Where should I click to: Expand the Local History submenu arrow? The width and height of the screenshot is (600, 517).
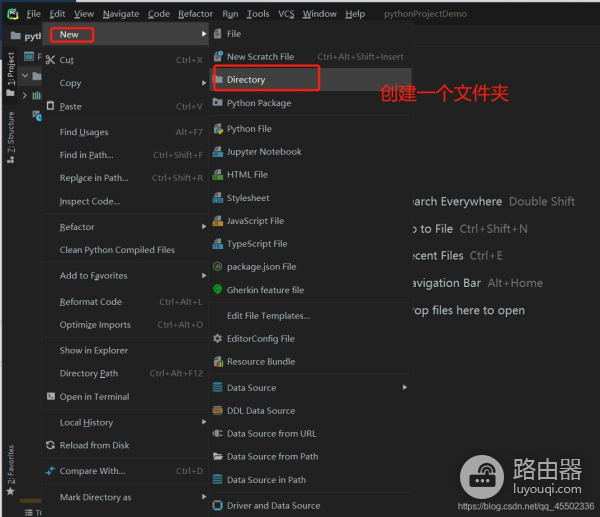[x=204, y=422]
